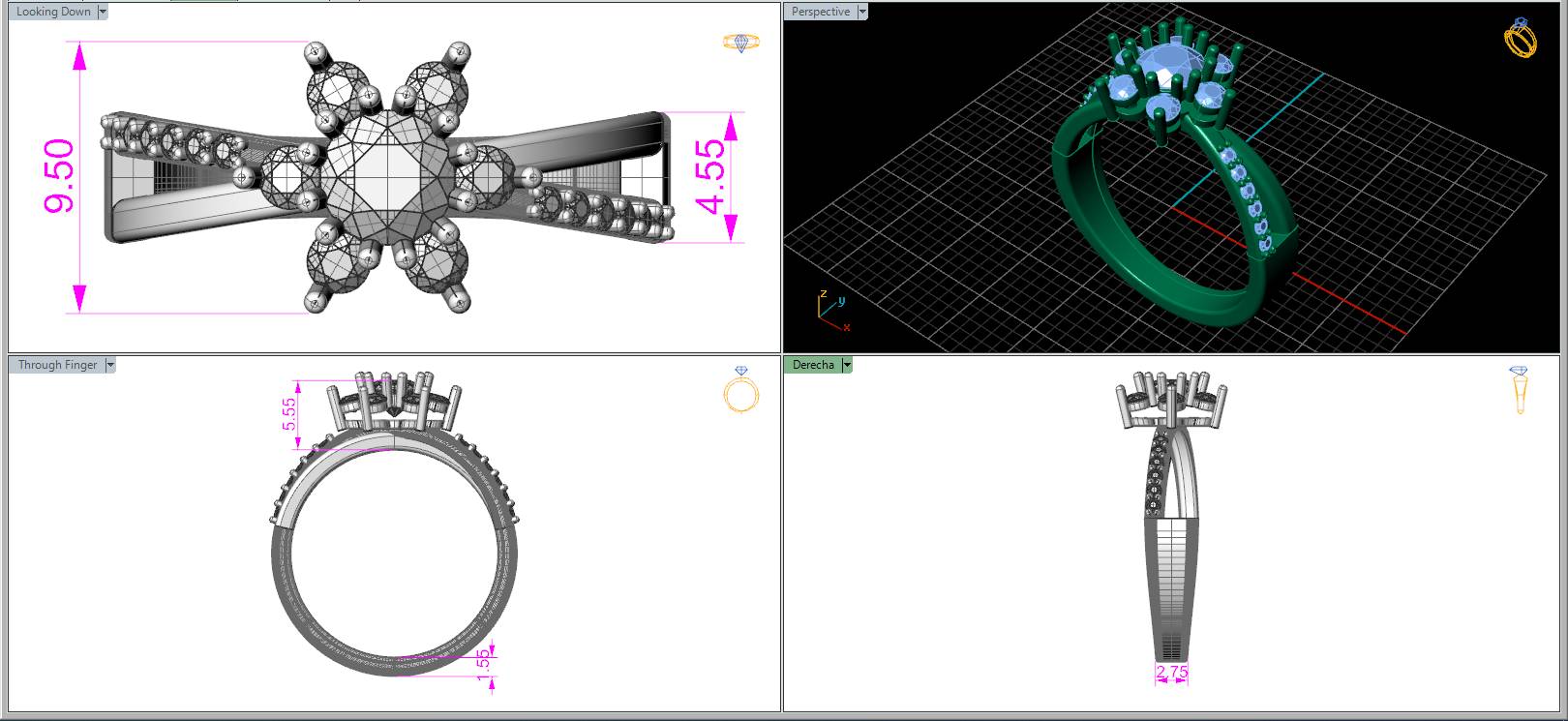Select the 1.55 thickness dimension text
The width and height of the screenshot is (1568, 721).
484,664
